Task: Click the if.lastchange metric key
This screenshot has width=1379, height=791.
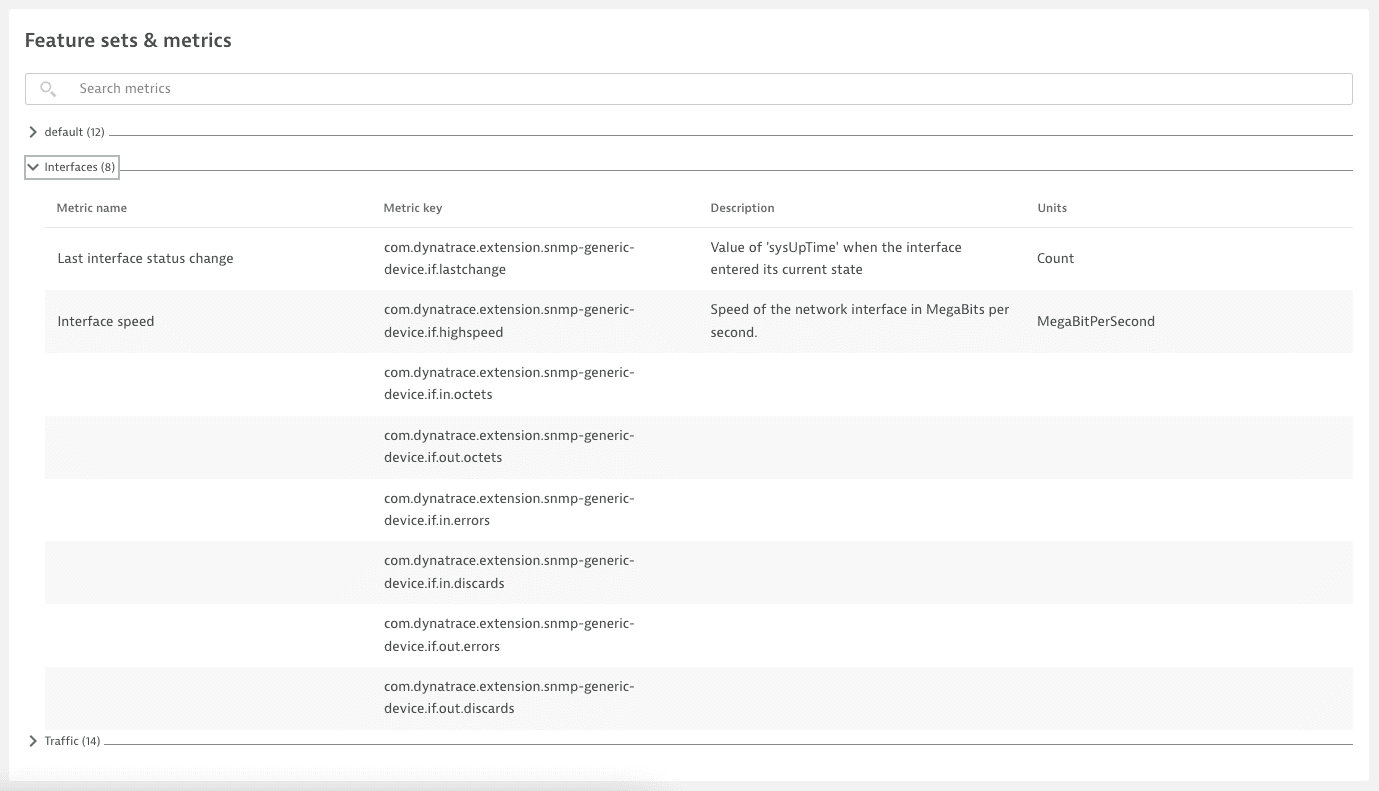Action: point(509,258)
